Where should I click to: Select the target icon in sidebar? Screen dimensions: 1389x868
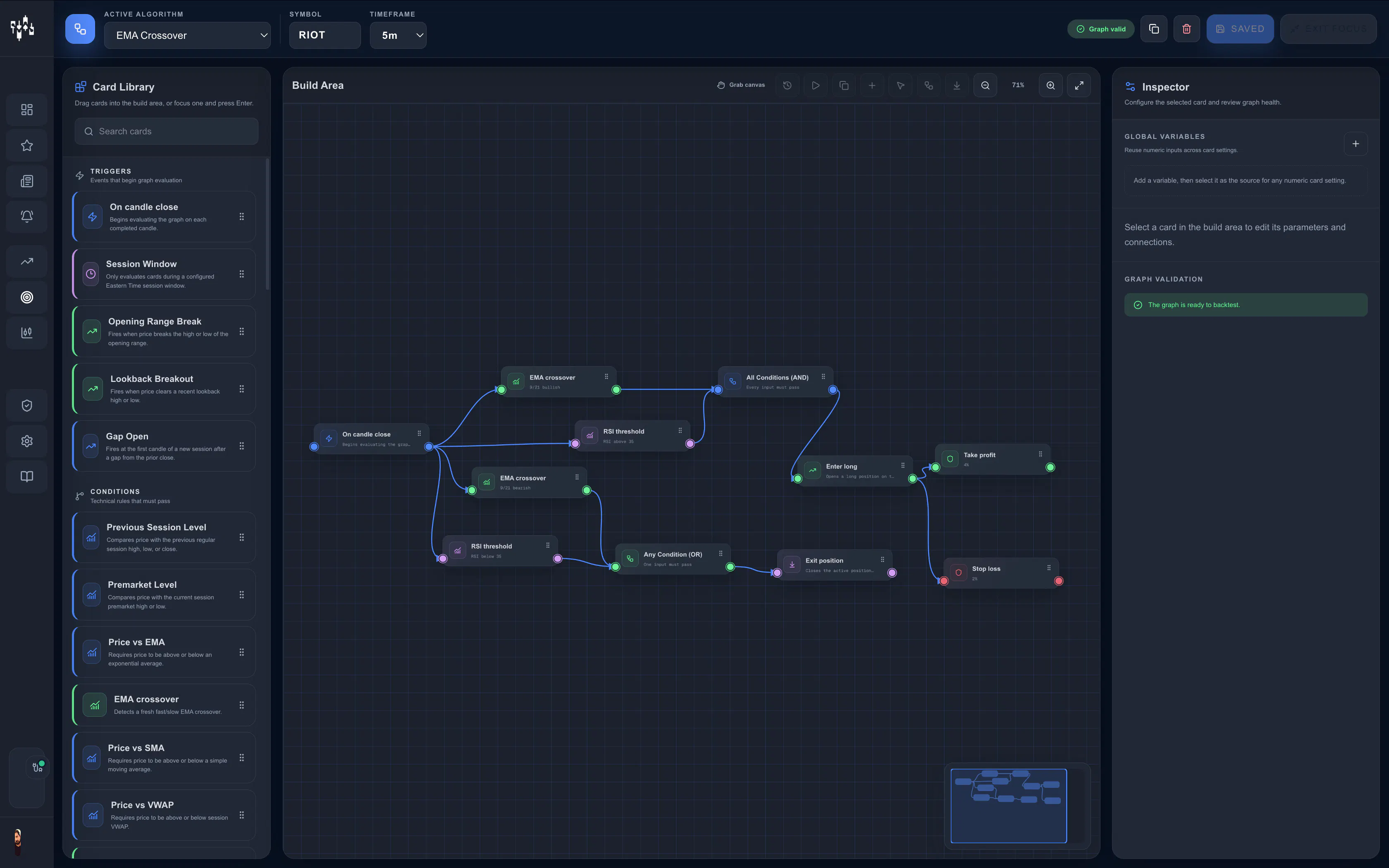(x=27, y=297)
